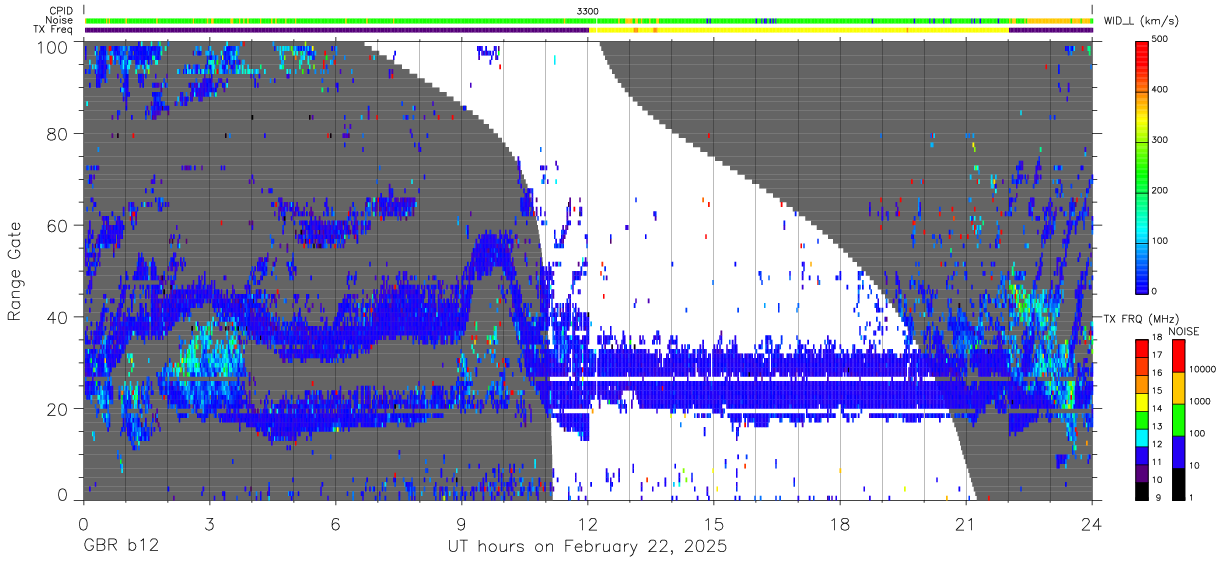The width and height of the screenshot is (1228, 567).
Task: Click the 20 tick label on range axis
Action: (58, 409)
